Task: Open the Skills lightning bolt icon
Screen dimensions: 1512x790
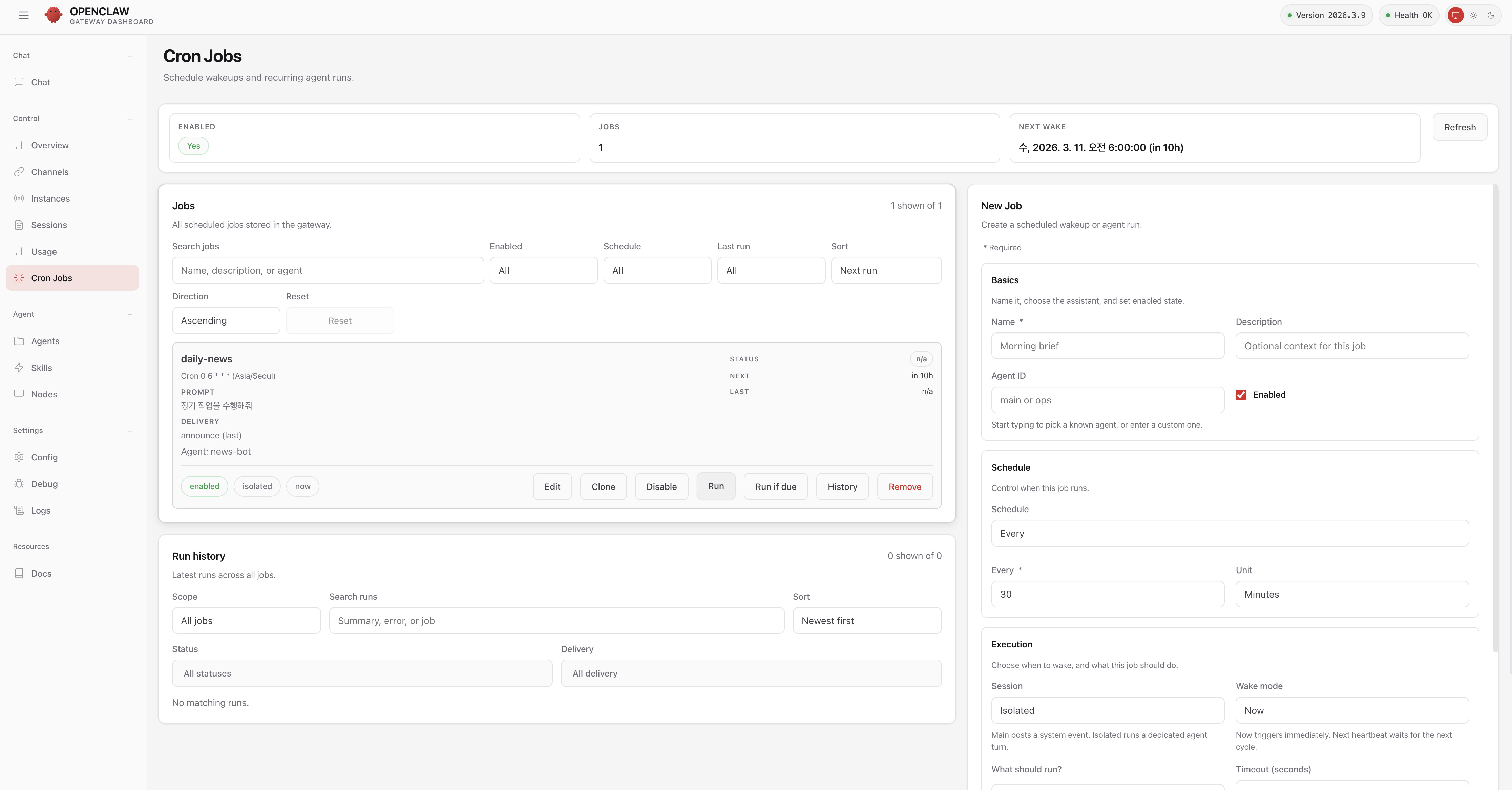Action: tap(19, 368)
